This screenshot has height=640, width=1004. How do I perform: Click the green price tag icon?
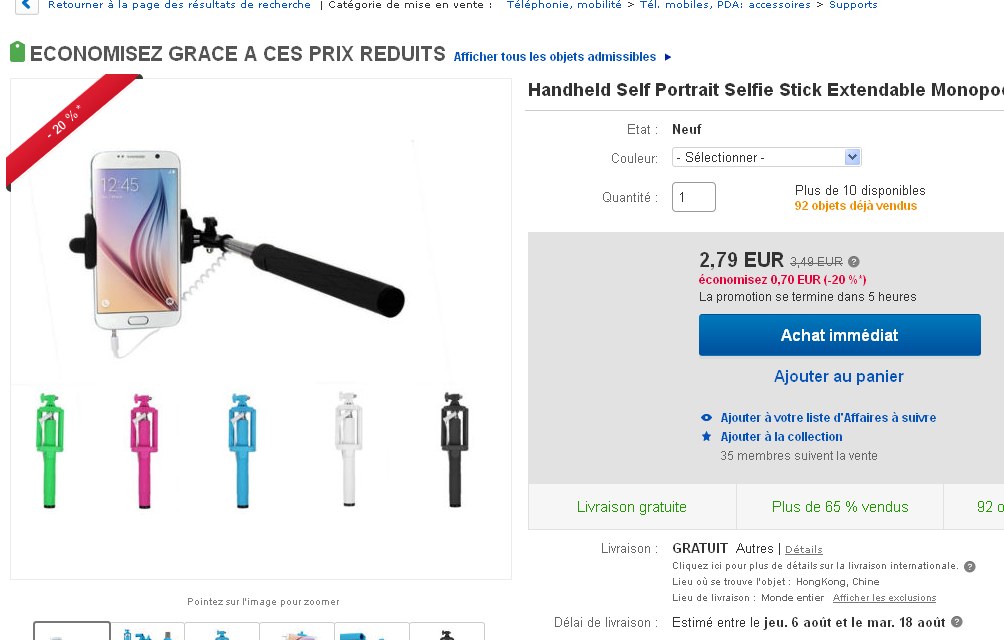pyautogui.click(x=17, y=52)
